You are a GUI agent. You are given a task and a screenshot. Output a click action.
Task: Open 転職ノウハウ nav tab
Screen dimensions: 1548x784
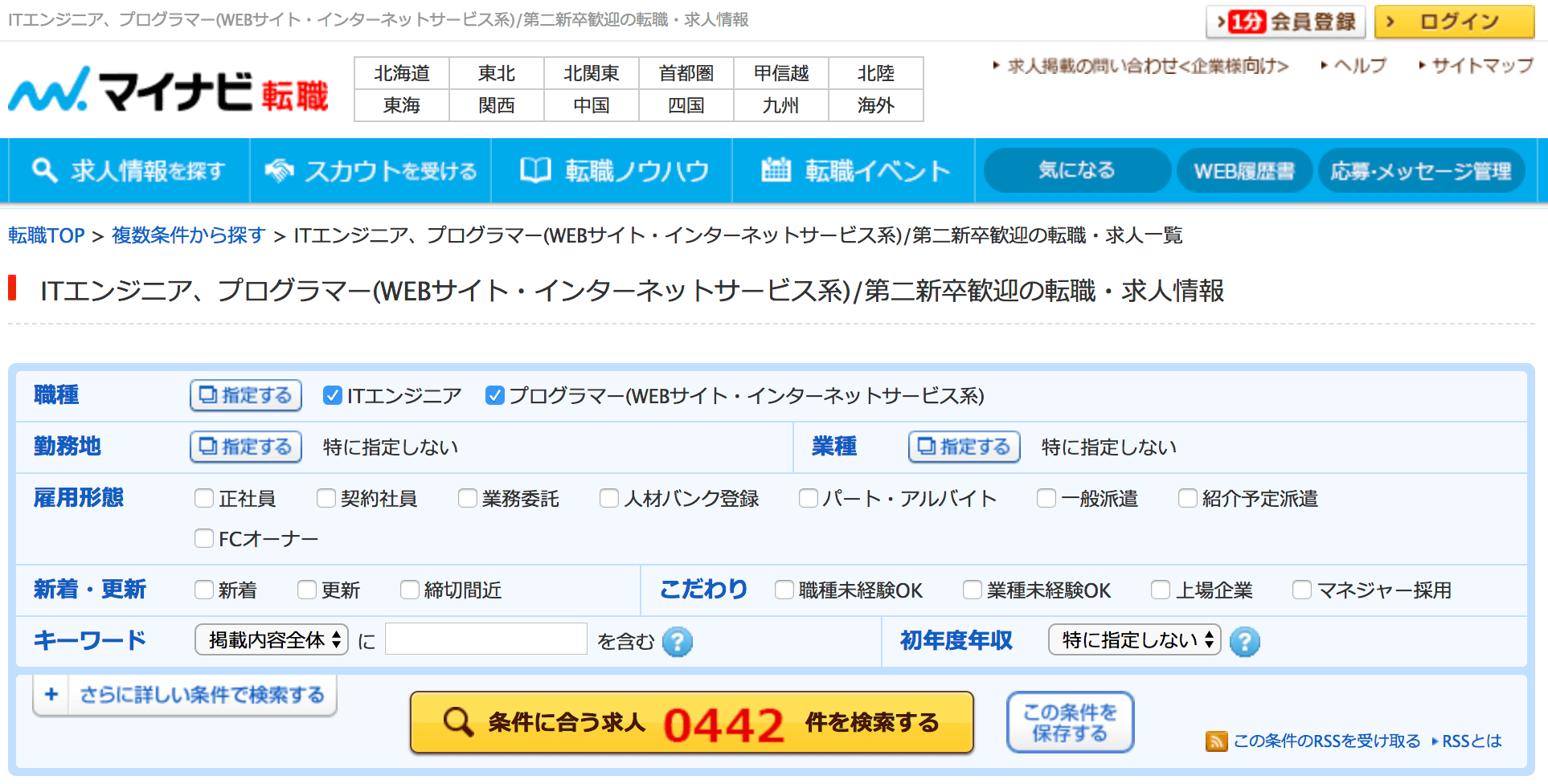(612, 170)
